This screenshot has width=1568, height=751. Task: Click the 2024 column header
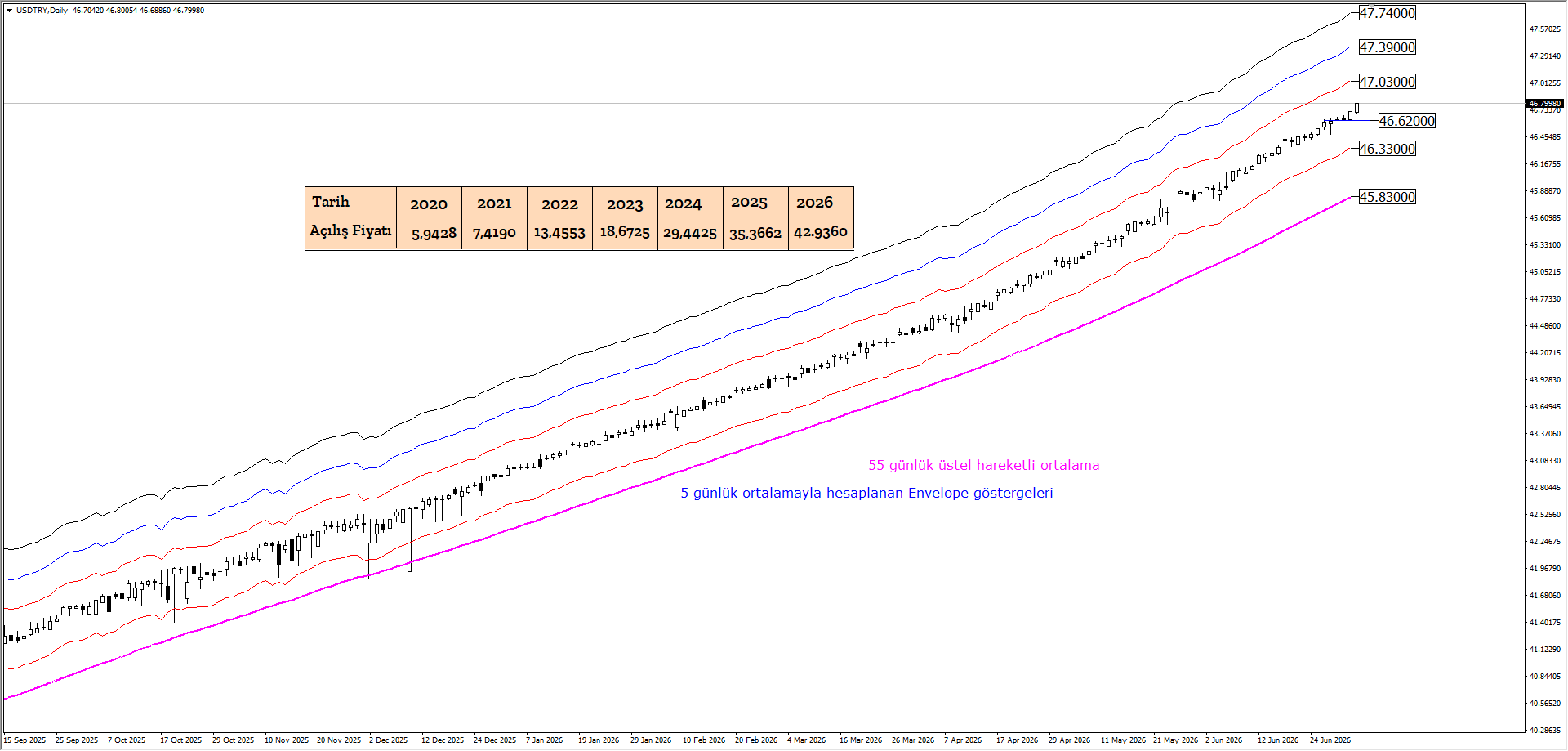point(690,202)
